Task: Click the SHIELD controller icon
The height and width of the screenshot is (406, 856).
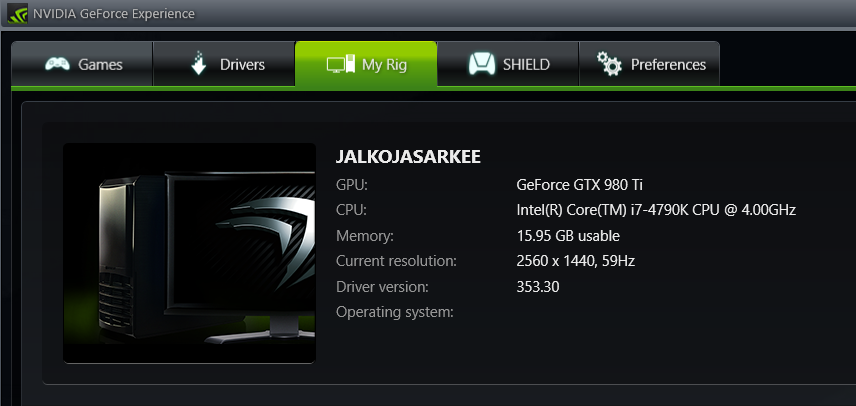Action: [482, 64]
